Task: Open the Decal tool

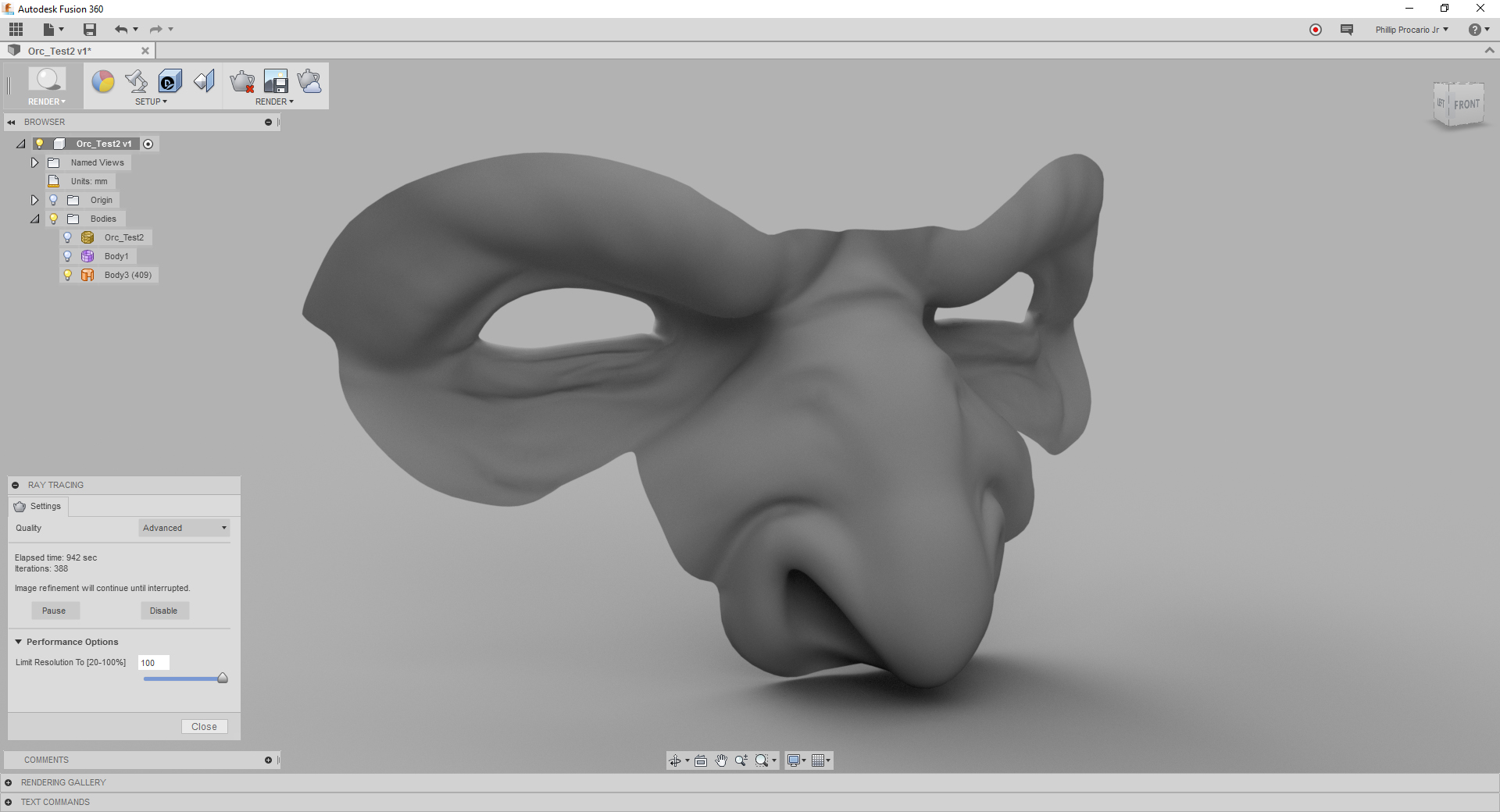Action: point(170,81)
